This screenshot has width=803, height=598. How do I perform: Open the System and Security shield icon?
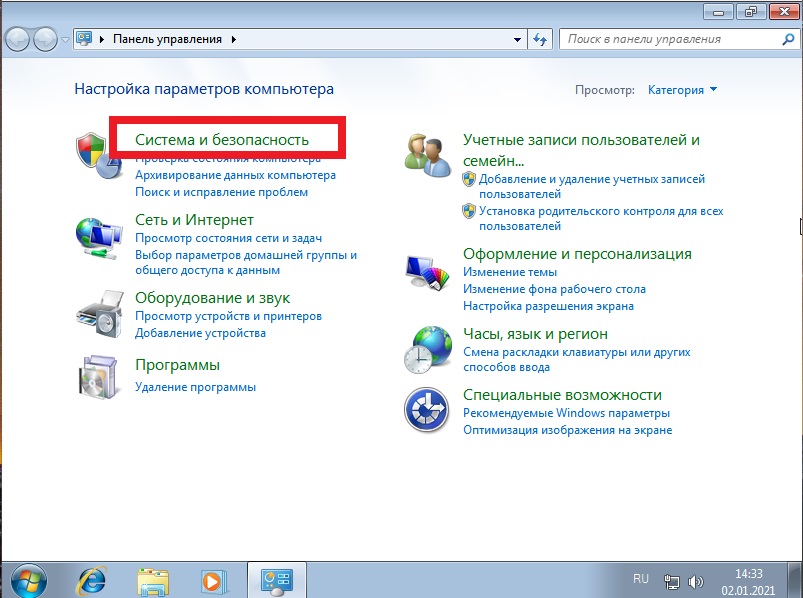(x=99, y=155)
